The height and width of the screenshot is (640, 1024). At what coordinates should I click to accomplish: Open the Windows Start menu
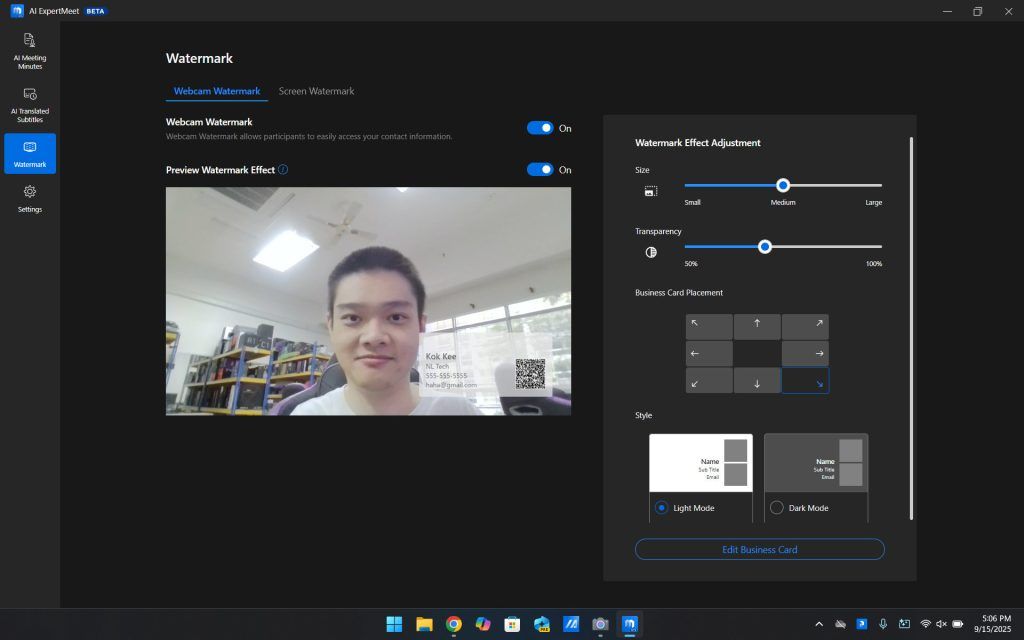click(394, 624)
